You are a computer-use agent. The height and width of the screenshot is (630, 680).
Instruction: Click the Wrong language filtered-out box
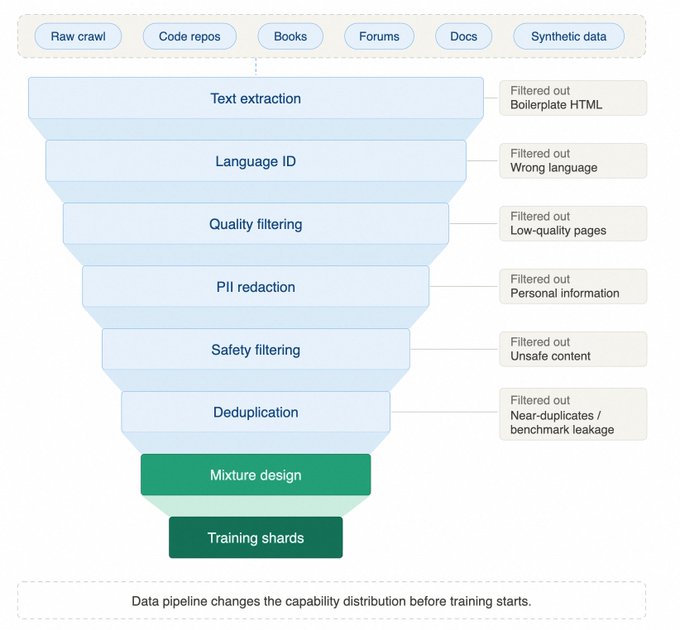[x=573, y=161]
